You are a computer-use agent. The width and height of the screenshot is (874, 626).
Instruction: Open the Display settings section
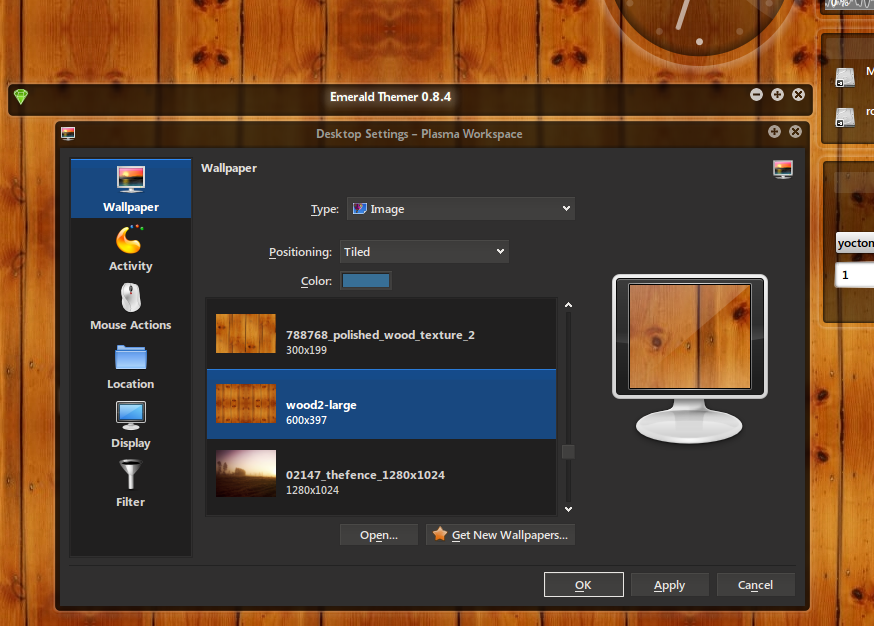[131, 425]
